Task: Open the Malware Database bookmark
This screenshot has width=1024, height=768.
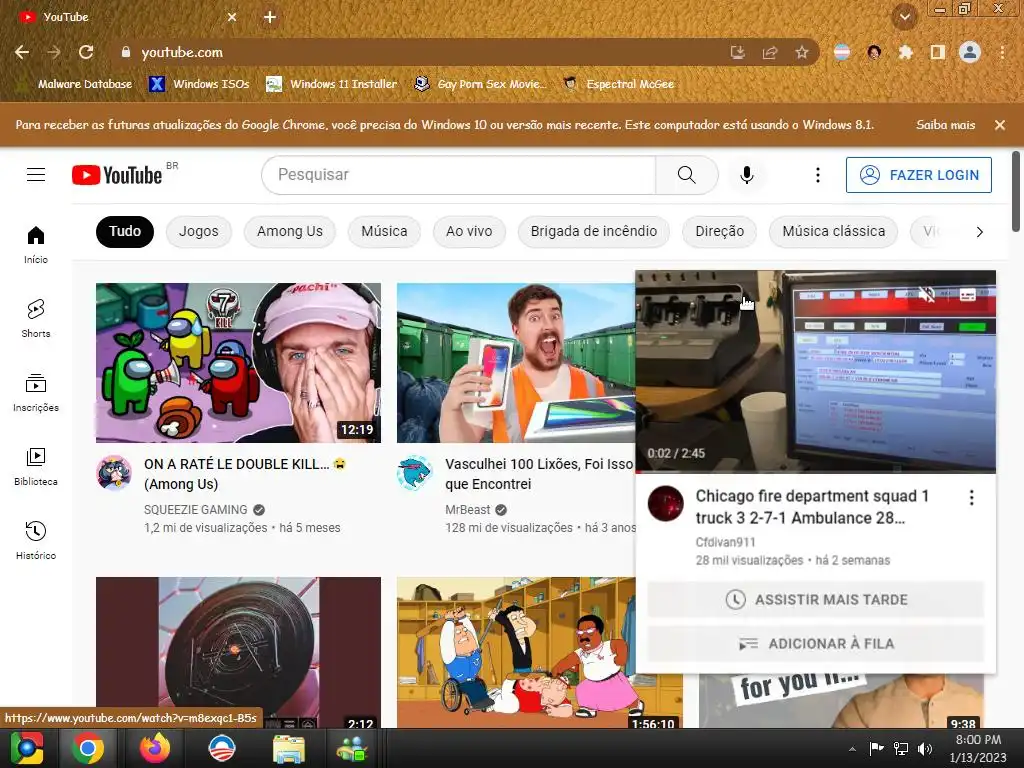Action: (76, 84)
